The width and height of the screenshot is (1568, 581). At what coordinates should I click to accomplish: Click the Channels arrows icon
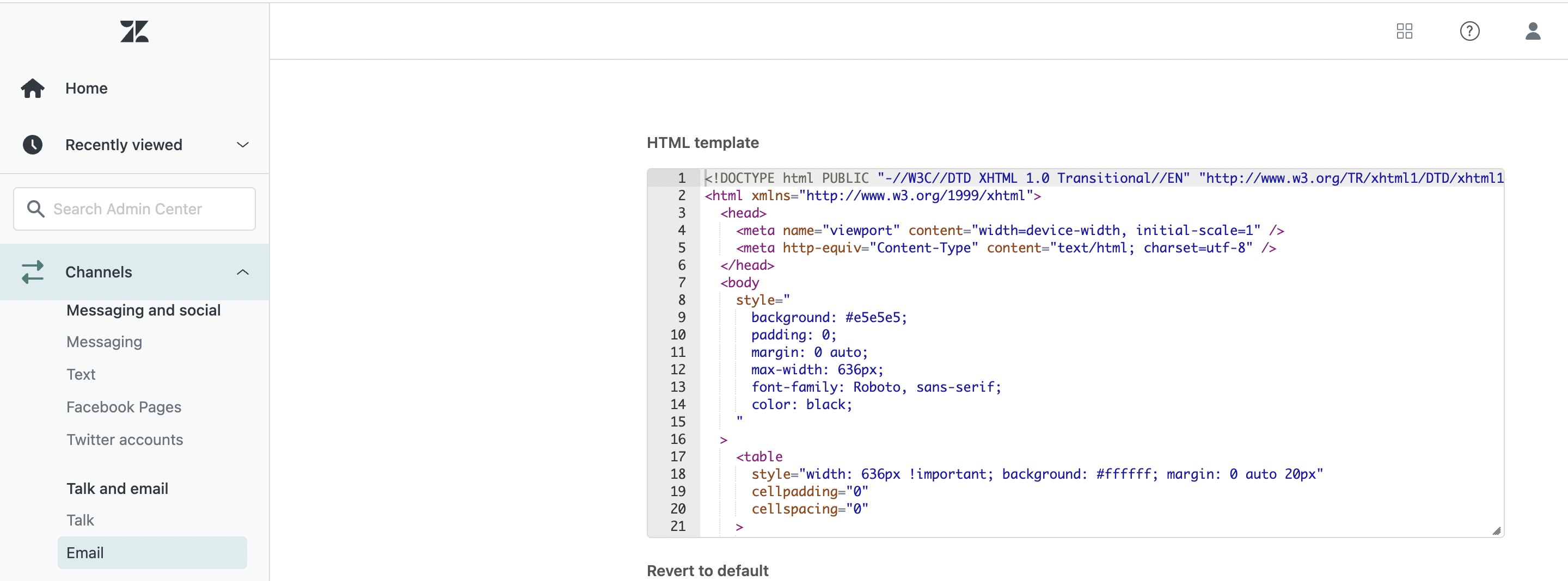[33, 272]
